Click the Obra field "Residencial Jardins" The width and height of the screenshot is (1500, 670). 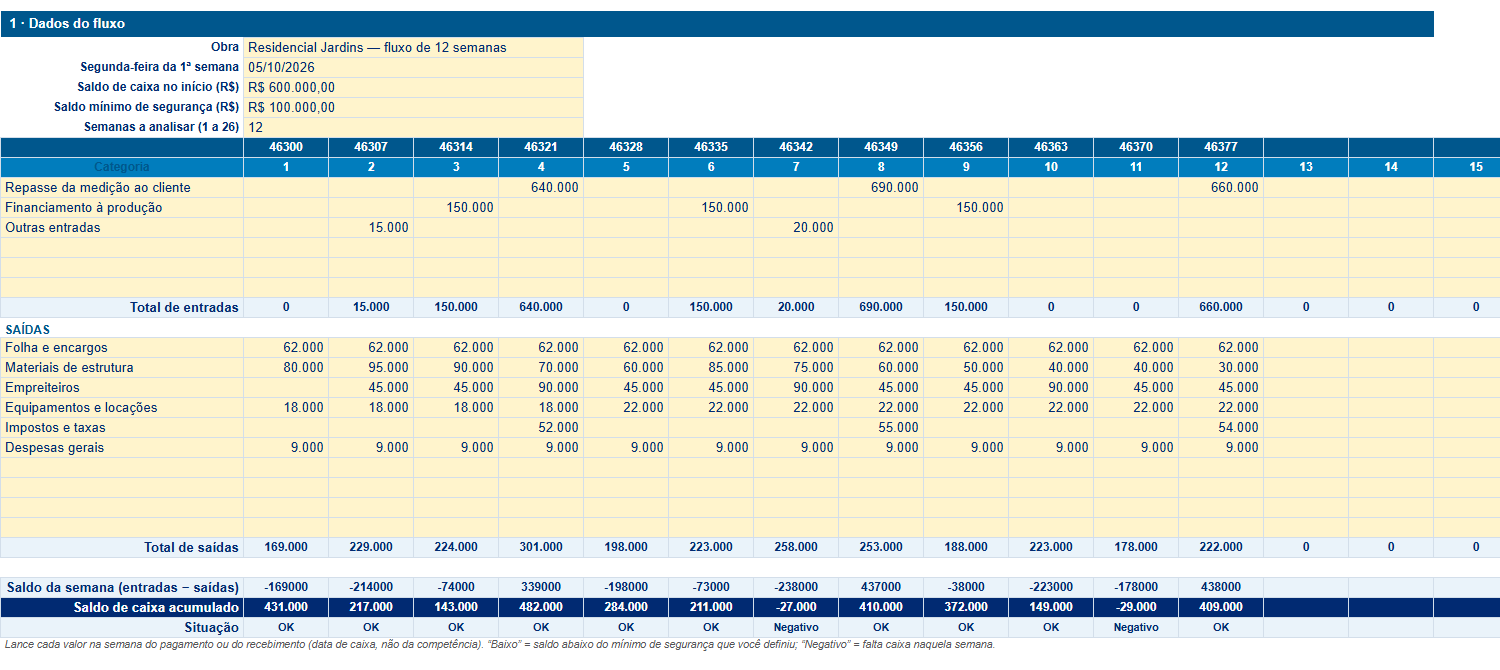[x=413, y=47]
